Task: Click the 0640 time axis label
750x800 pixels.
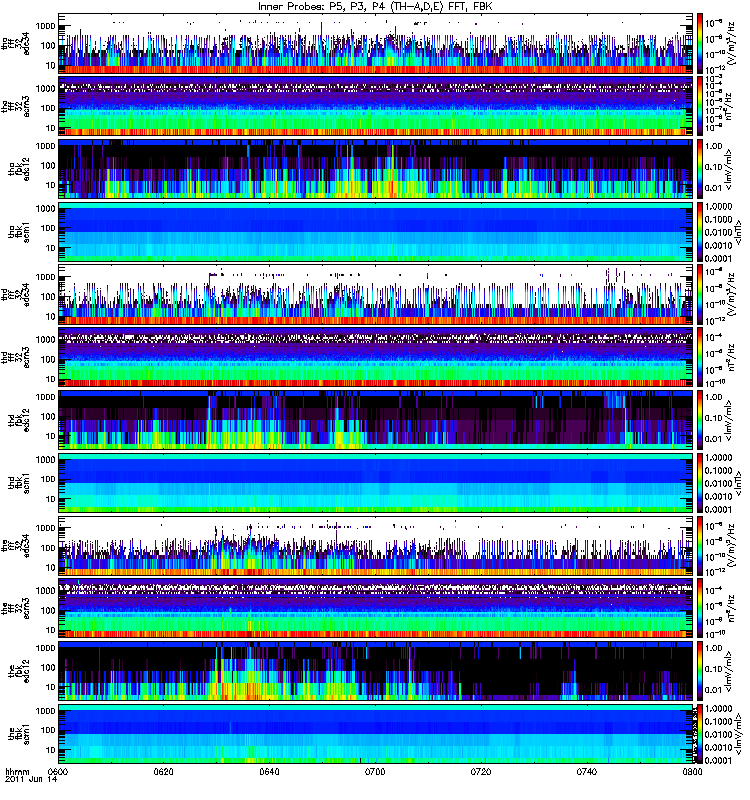Action: (269, 772)
